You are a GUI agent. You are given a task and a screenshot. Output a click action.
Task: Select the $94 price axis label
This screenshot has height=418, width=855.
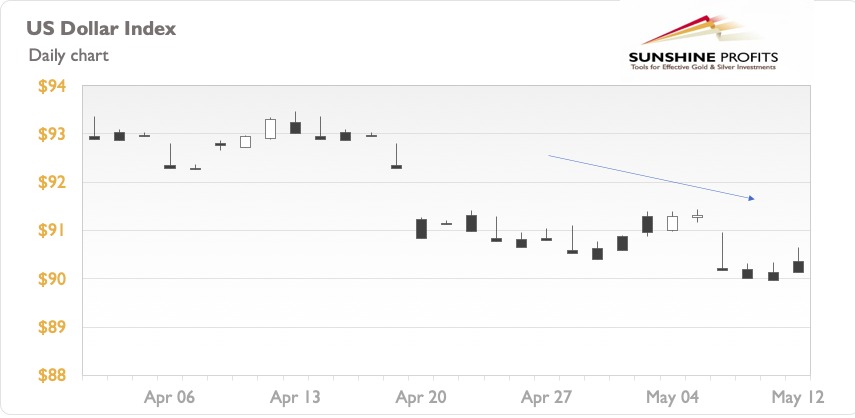[x=52, y=86]
